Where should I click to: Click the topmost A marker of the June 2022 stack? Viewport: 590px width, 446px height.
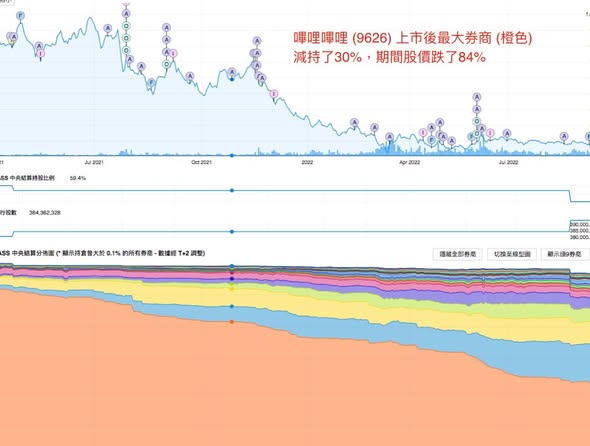[x=477, y=97]
